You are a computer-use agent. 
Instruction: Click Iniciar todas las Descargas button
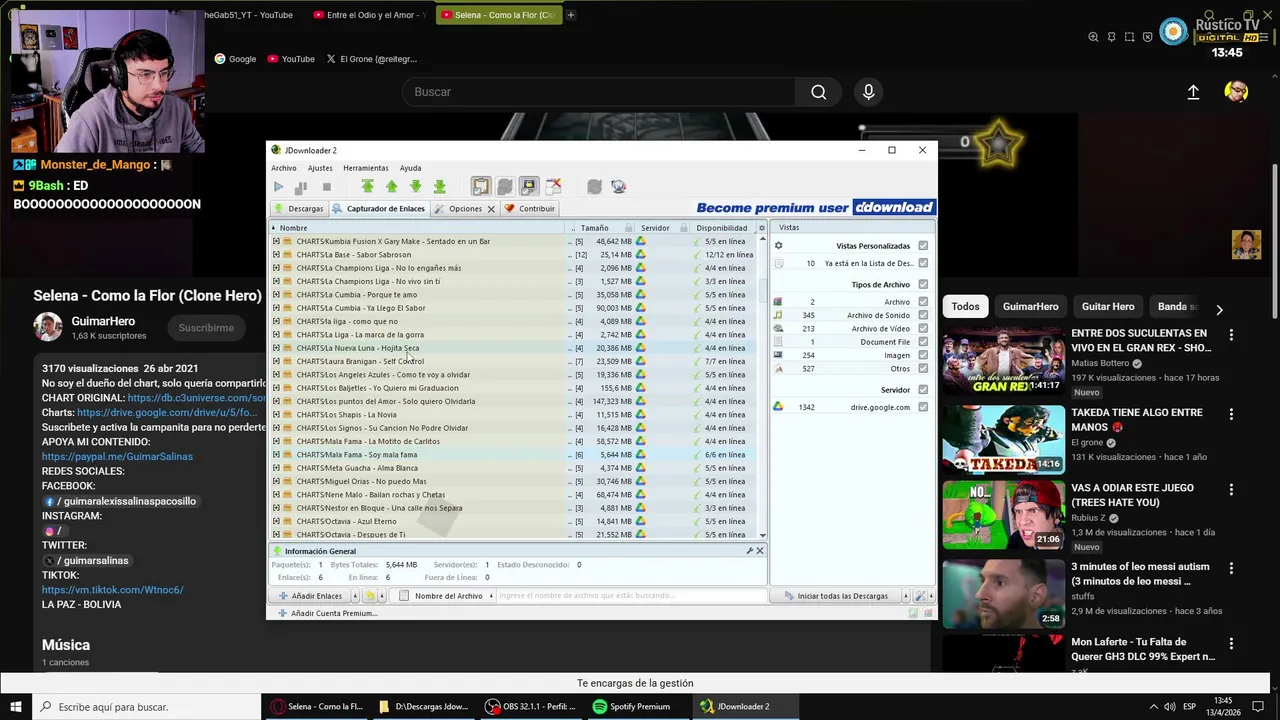click(x=836, y=596)
